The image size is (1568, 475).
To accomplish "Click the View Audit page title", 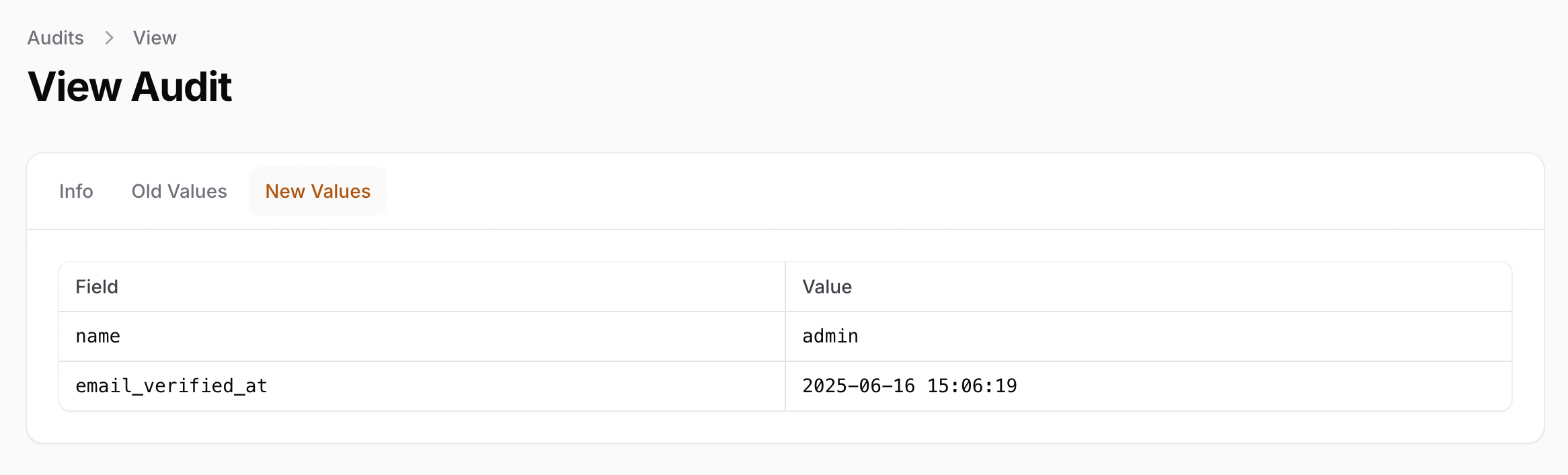I will pos(129,86).
